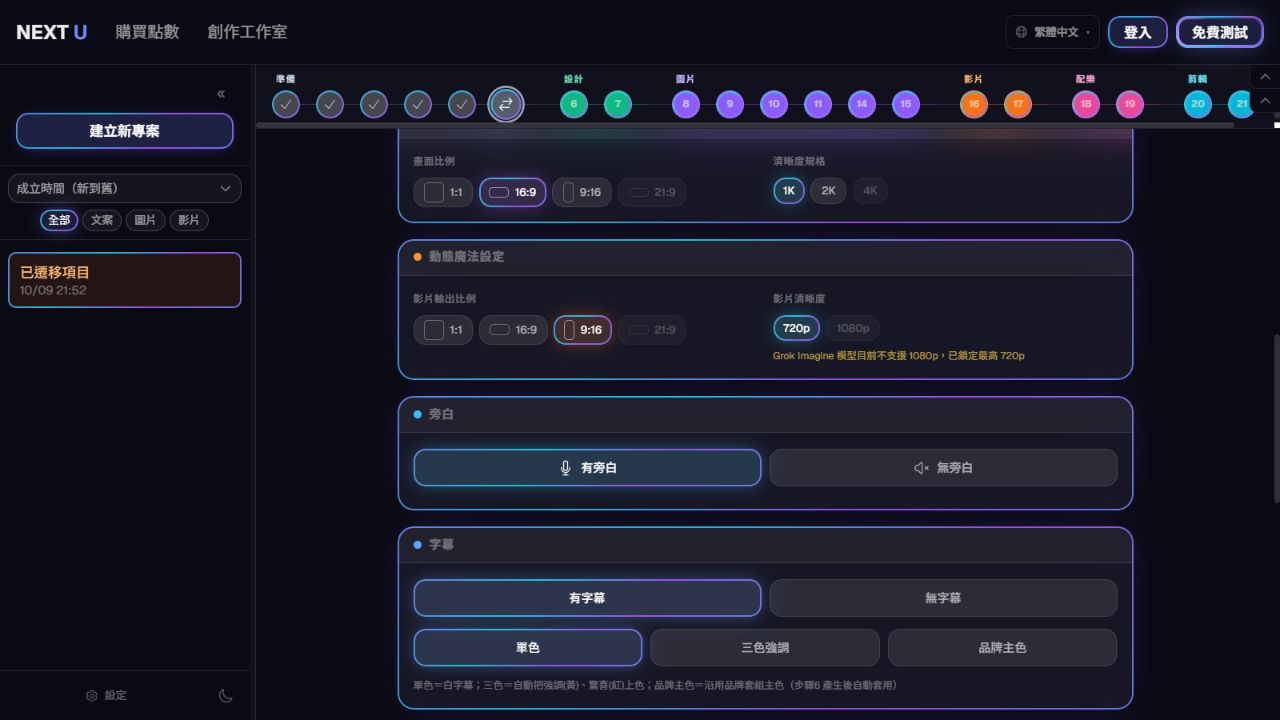
Task: Click the horizontal scrollbar under the step bar
Action: [745, 126]
